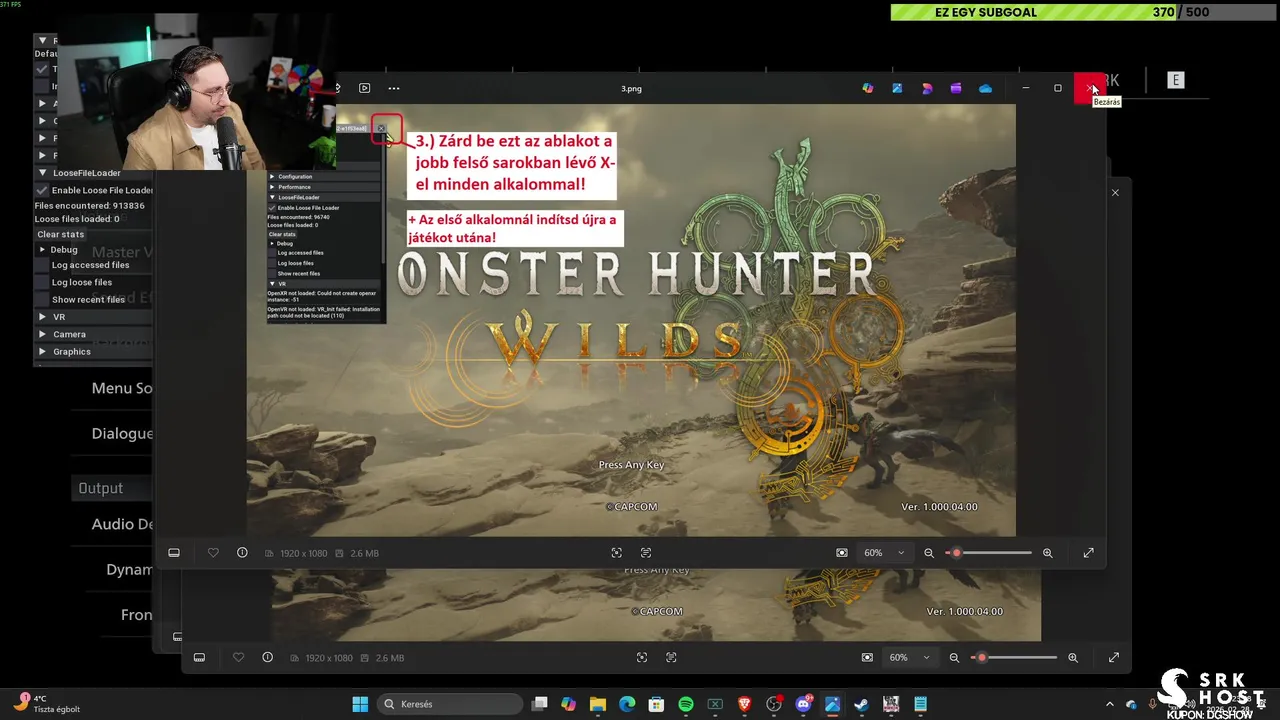Click Loose files loaded: 0 text
This screenshot has width=1280, height=720.
tap(77, 219)
